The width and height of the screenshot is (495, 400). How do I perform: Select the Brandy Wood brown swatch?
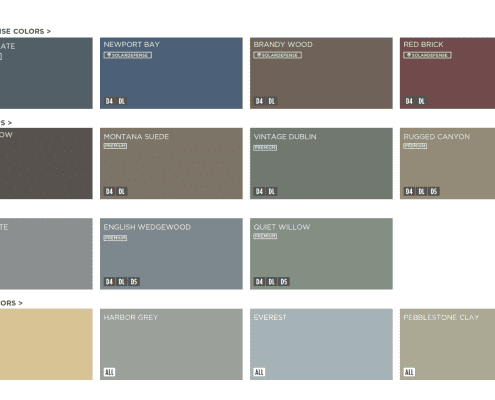(x=321, y=73)
